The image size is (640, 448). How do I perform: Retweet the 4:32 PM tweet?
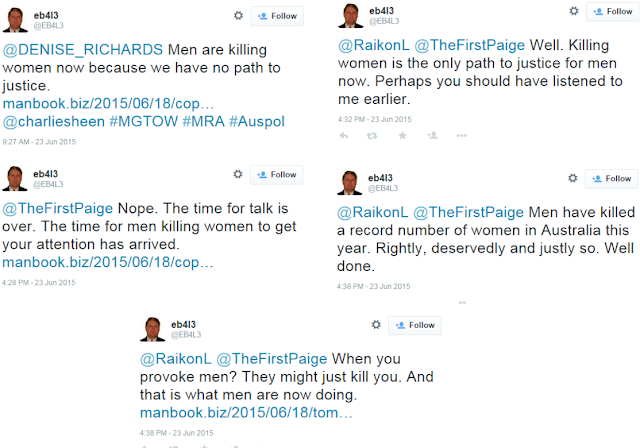pos(372,135)
